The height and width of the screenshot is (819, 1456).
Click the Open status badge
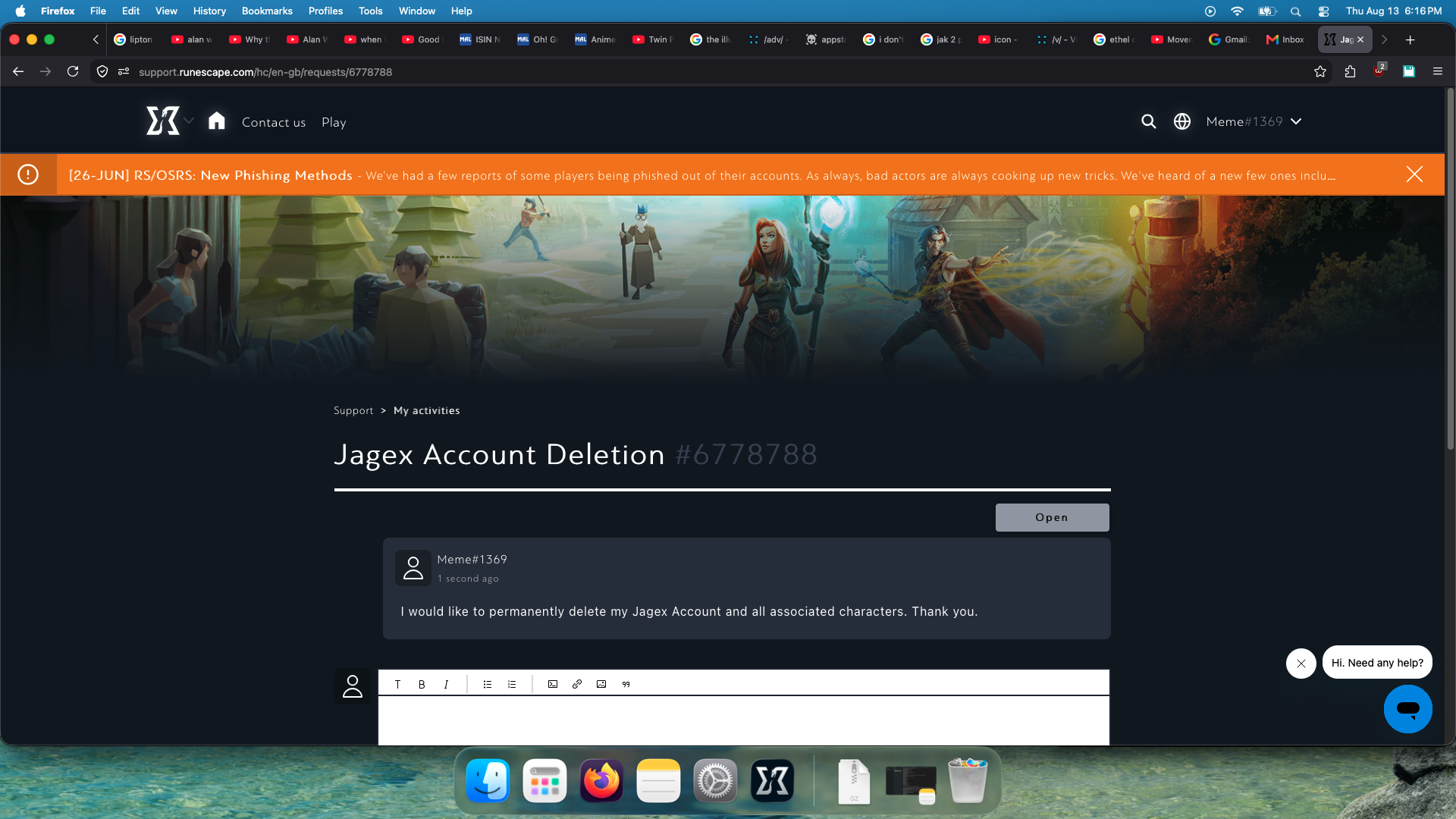(1053, 517)
